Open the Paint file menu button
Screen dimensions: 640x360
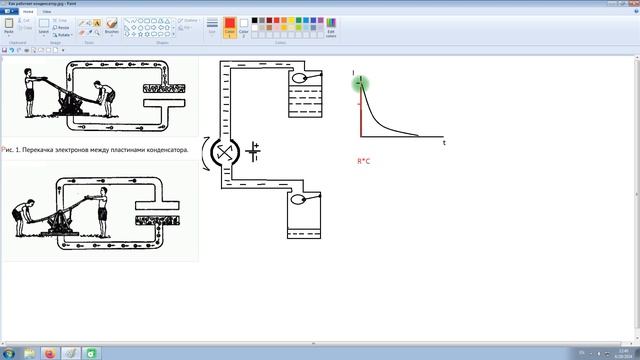tap(9, 11)
